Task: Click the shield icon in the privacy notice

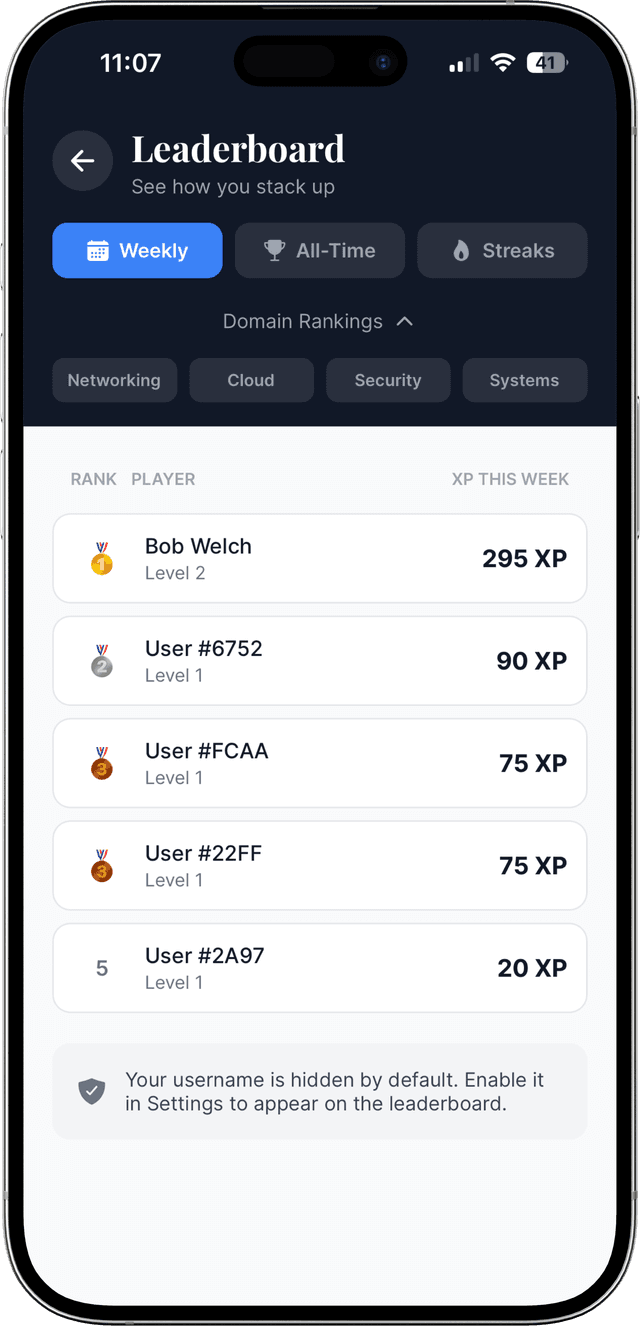Action: (x=91, y=1092)
